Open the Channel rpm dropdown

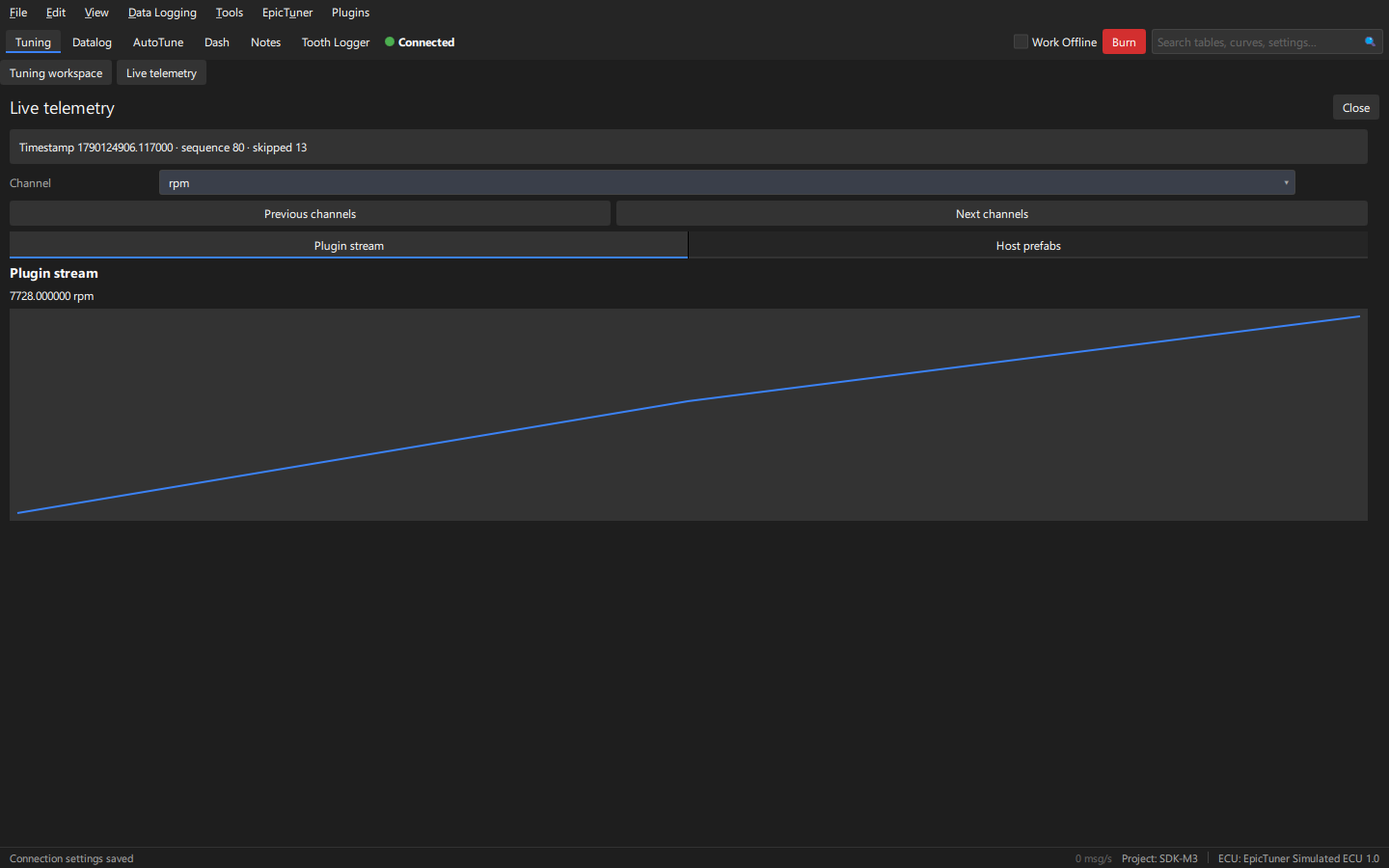[726, 182]
